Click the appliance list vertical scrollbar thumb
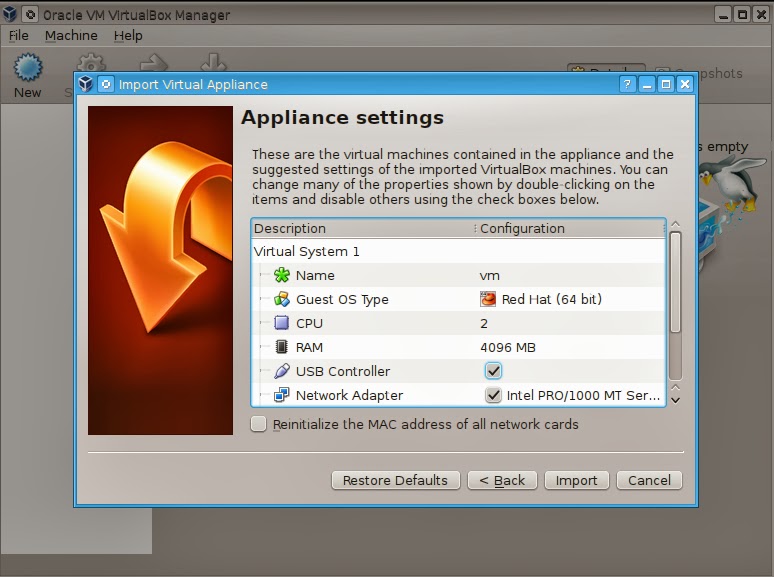774x577 pixels. (676, 282)
